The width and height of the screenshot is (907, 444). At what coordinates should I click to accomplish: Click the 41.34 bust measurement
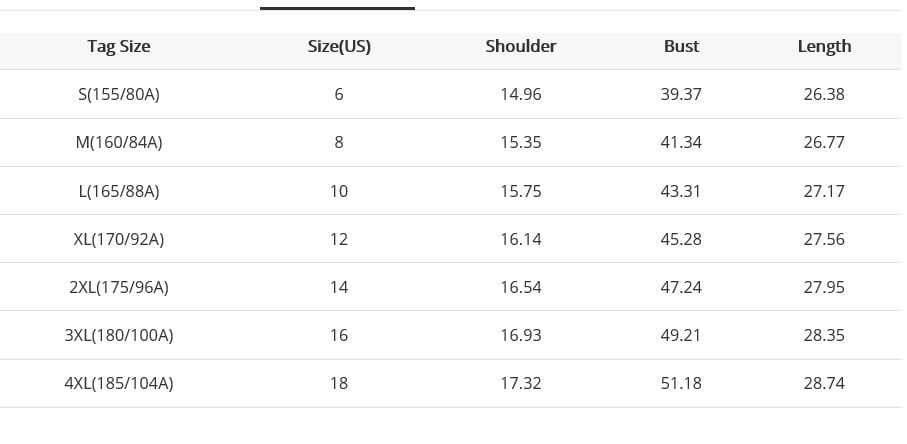681,142
